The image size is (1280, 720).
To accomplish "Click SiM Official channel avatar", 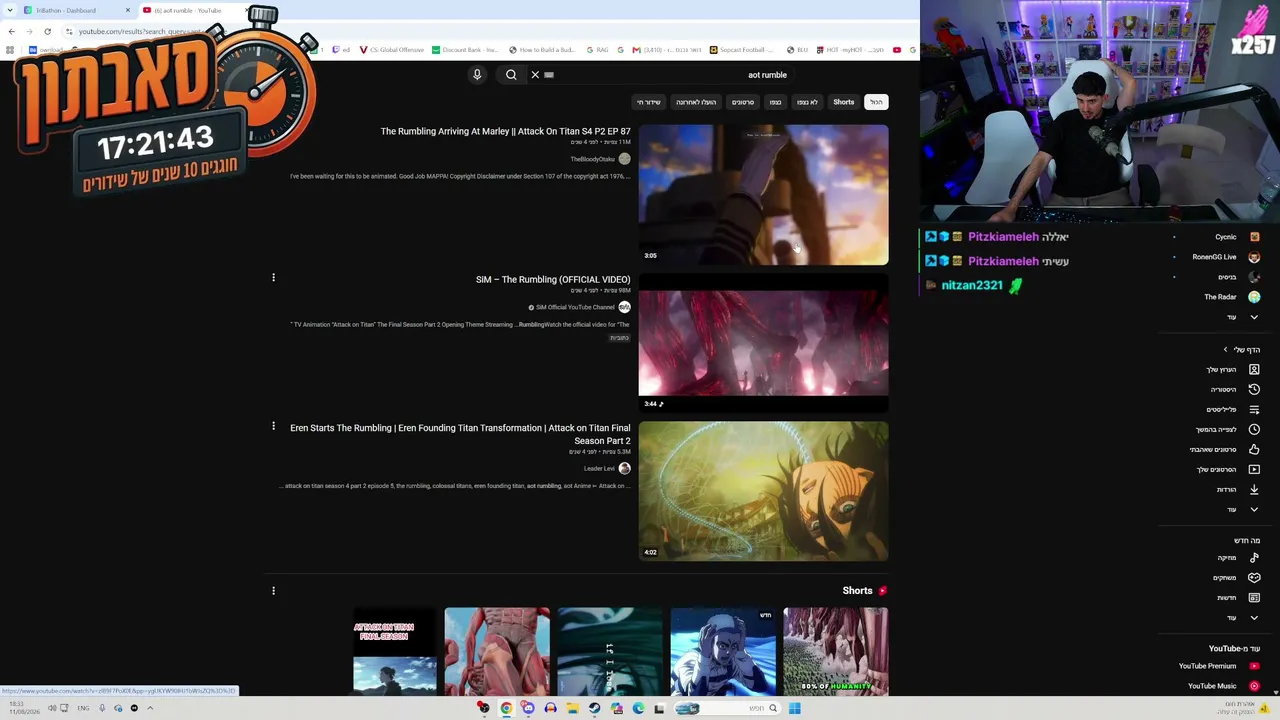I will [x=625, y=307].
